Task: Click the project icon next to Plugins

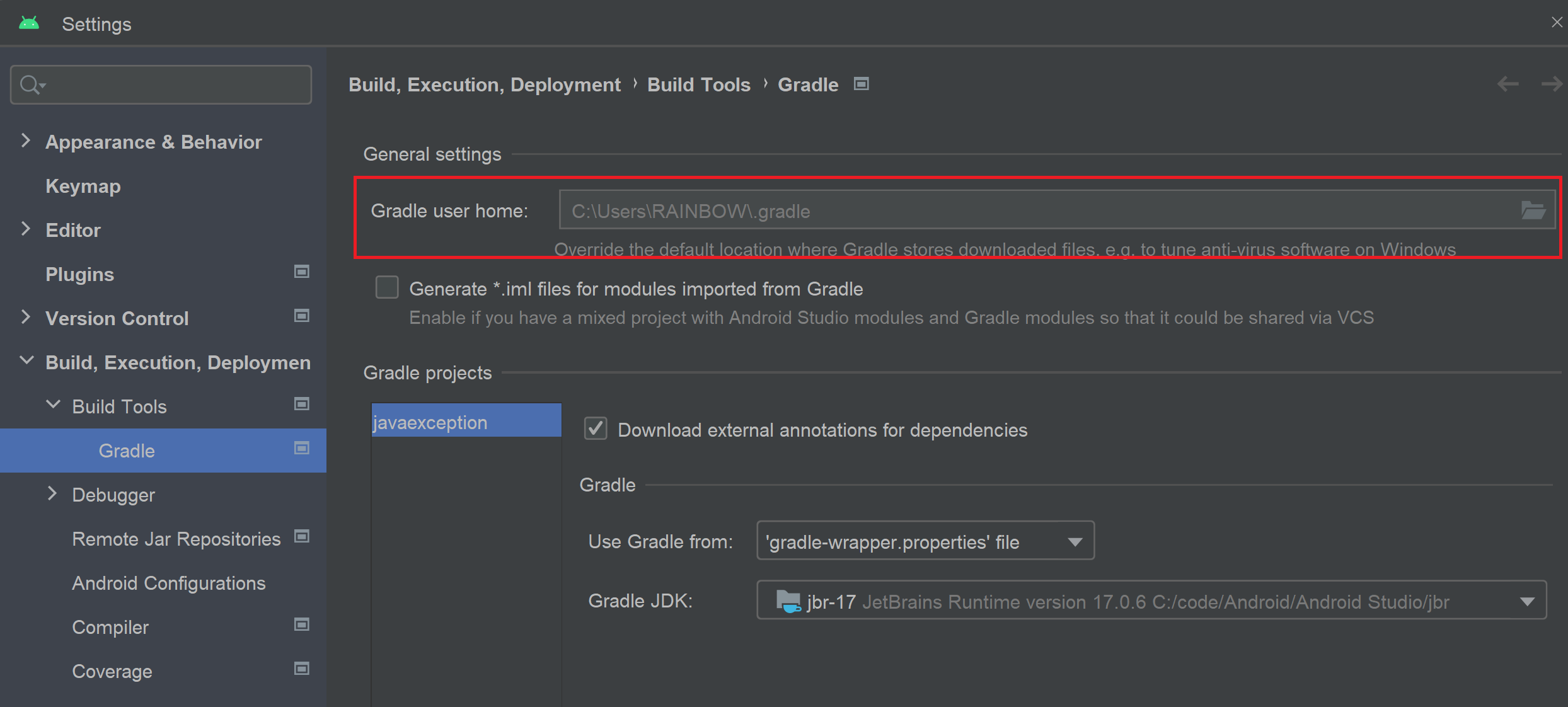Action: tap(302, 272)
